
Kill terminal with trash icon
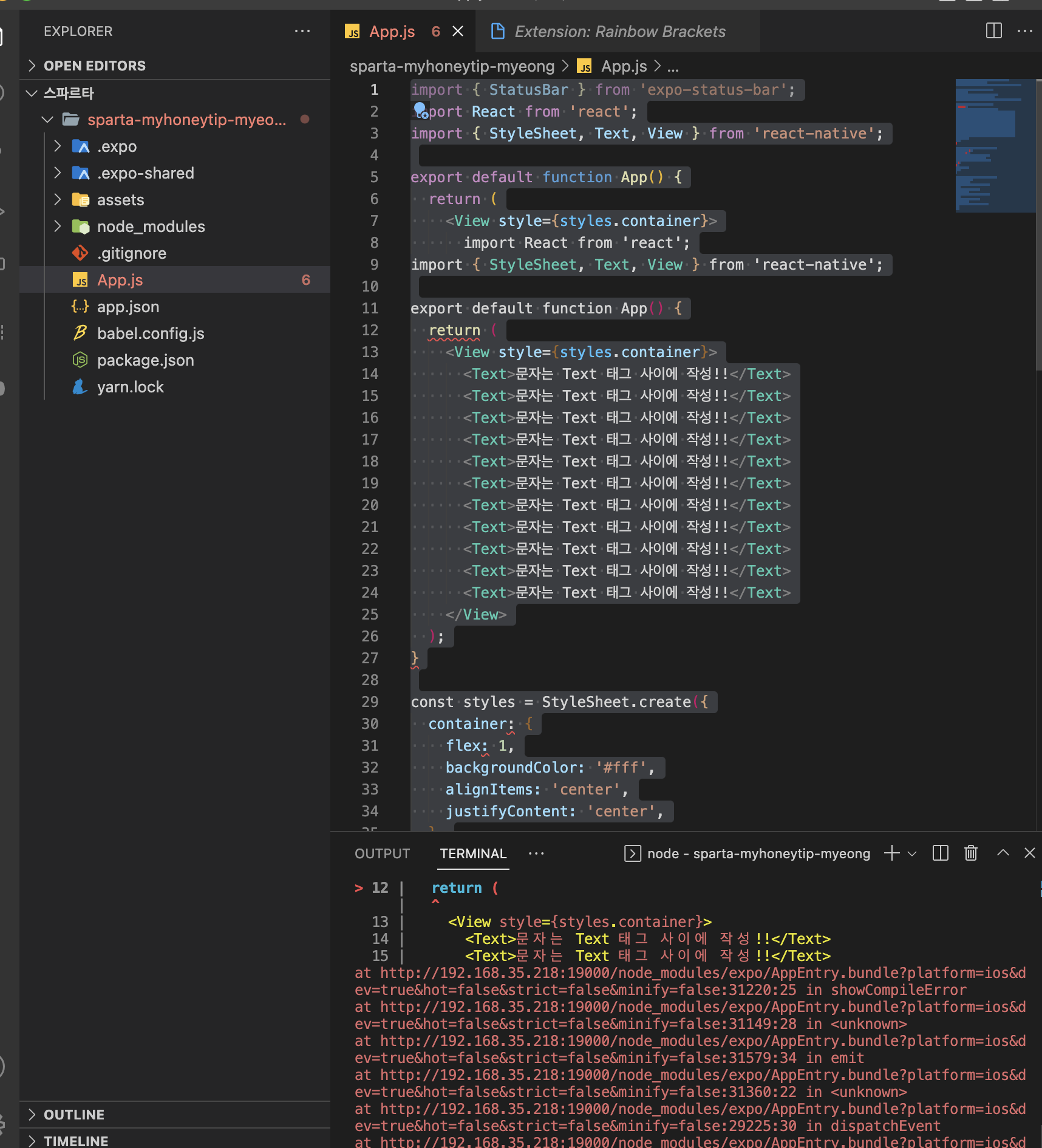971,853
